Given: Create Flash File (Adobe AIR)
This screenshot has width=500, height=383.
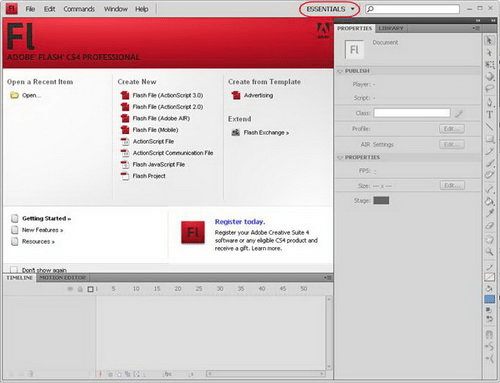Looking at the screenshot, I should point(155,118).
